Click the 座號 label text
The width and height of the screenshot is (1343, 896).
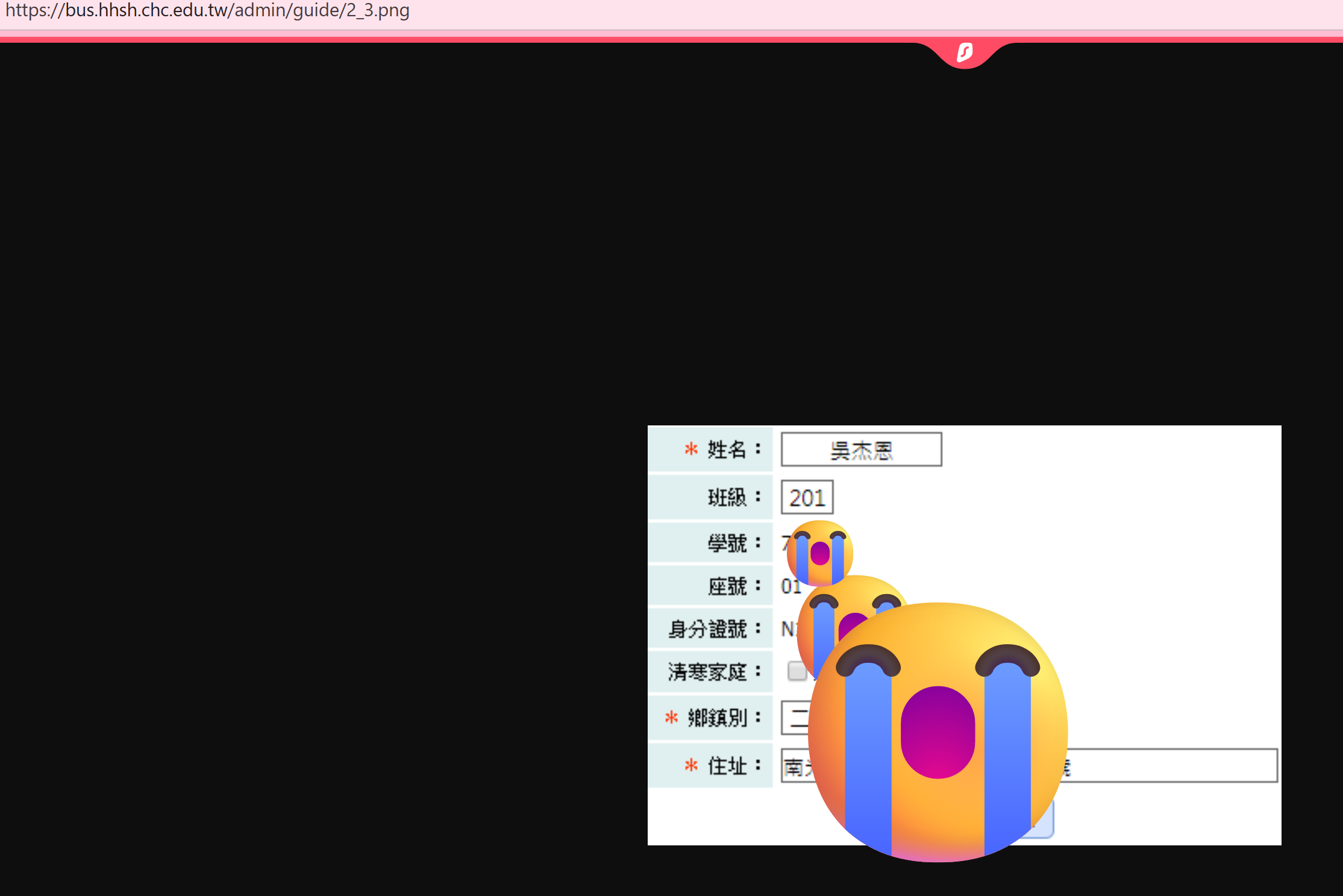click(727, 586)
